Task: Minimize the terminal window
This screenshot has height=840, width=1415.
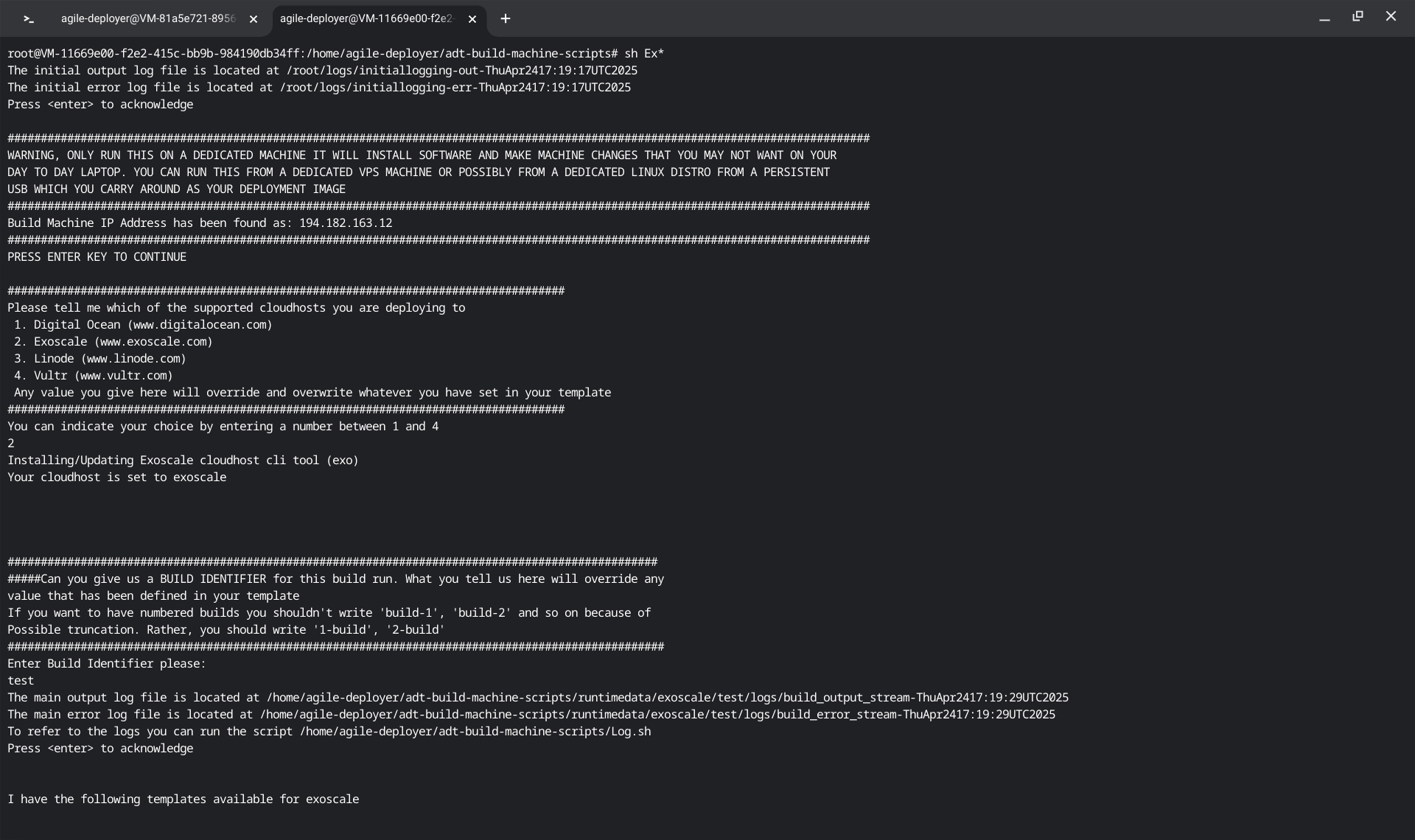Action: (1324, 18)
